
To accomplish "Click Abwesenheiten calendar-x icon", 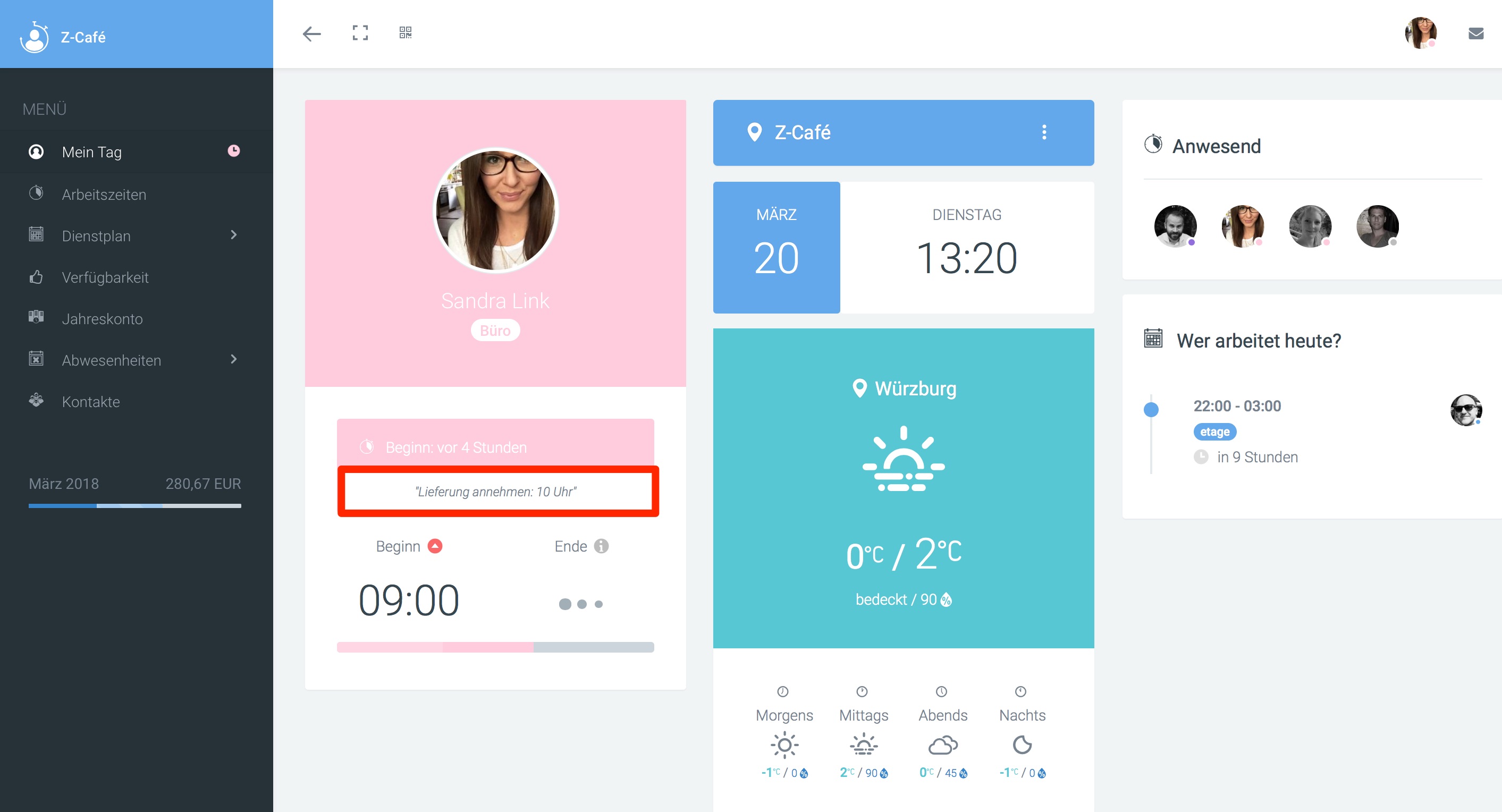I will click(36, 359).
